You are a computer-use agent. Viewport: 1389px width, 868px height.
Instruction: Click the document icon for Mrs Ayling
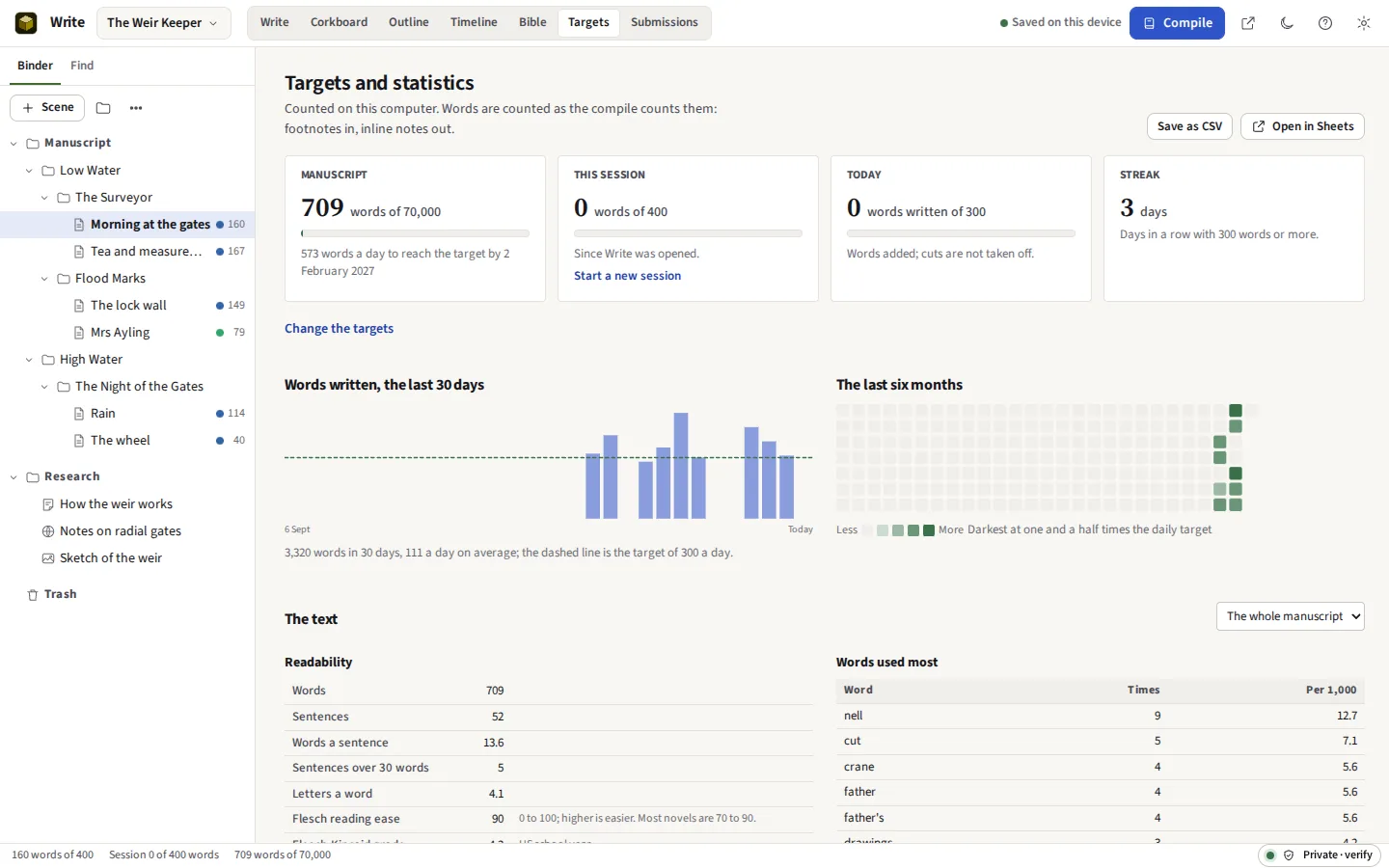(79, 333)
